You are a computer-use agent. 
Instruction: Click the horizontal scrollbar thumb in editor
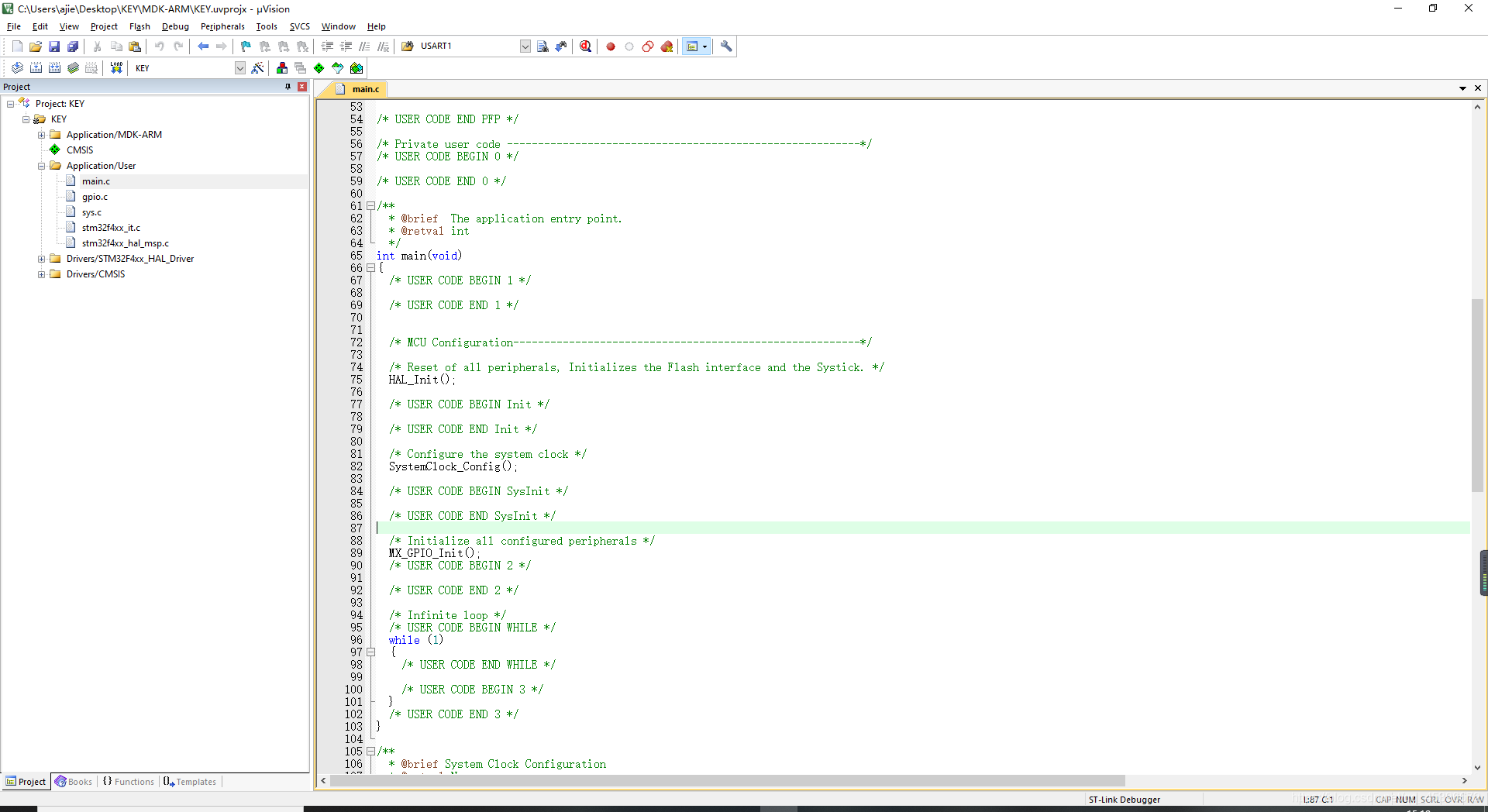point(727,781)
